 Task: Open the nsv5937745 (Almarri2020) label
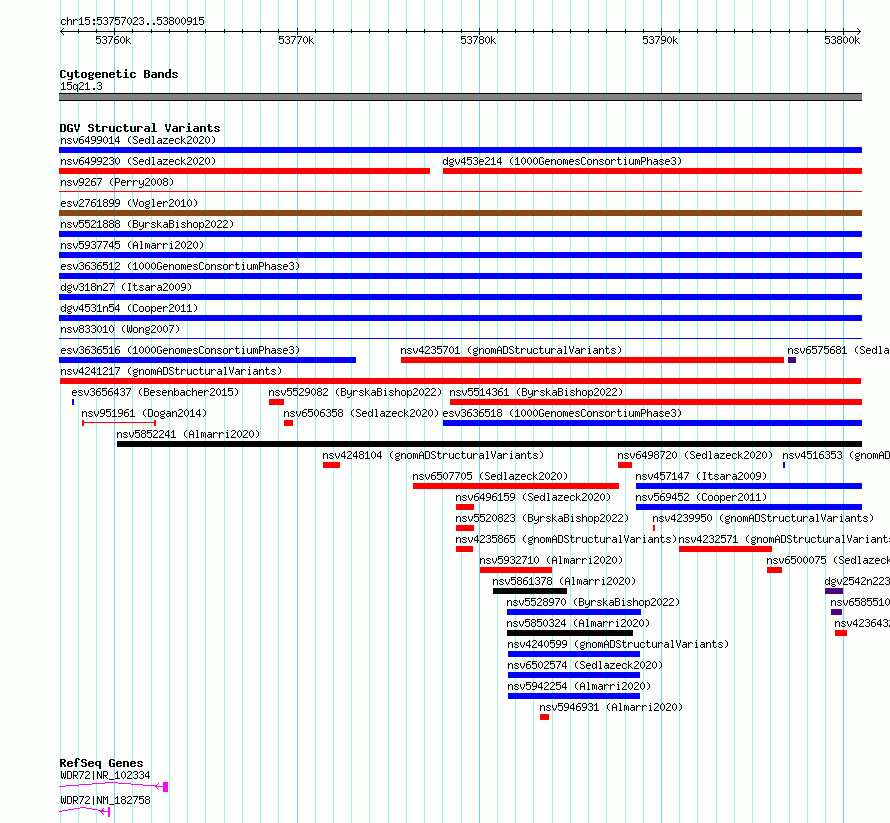pyautogui.click(x=132, y=245)
